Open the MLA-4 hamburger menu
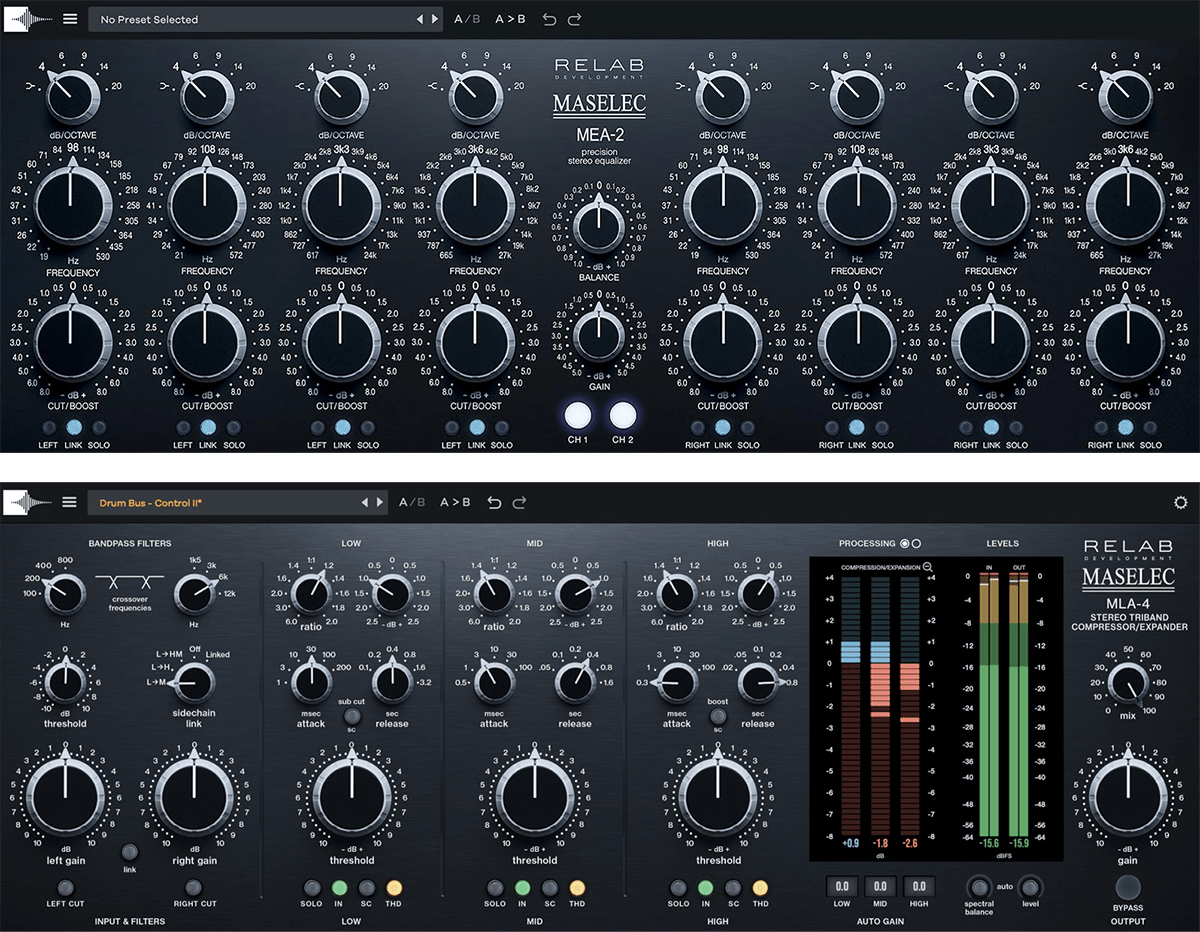Viewport: 1200px width, 932px height. (69, 502)
